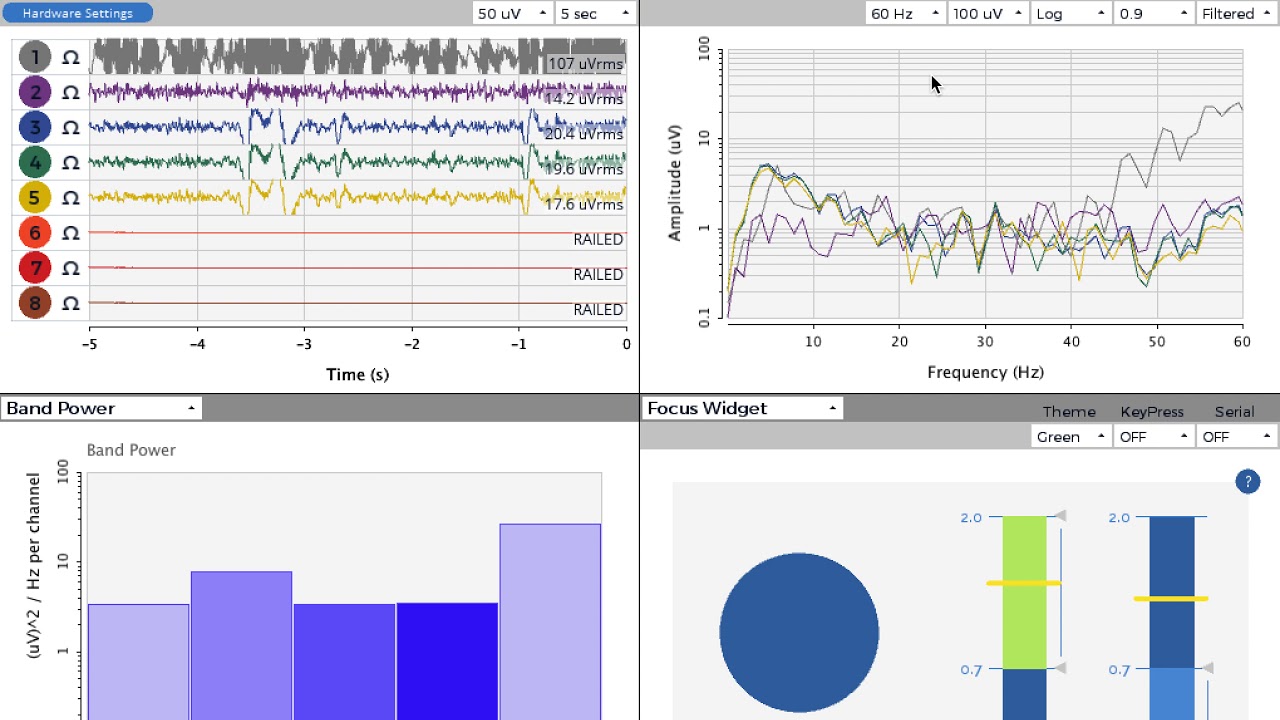The image size is (1280, 720).
Task: Check impedance on channel 3 ohm icon
Action: (x=70, y=128)
